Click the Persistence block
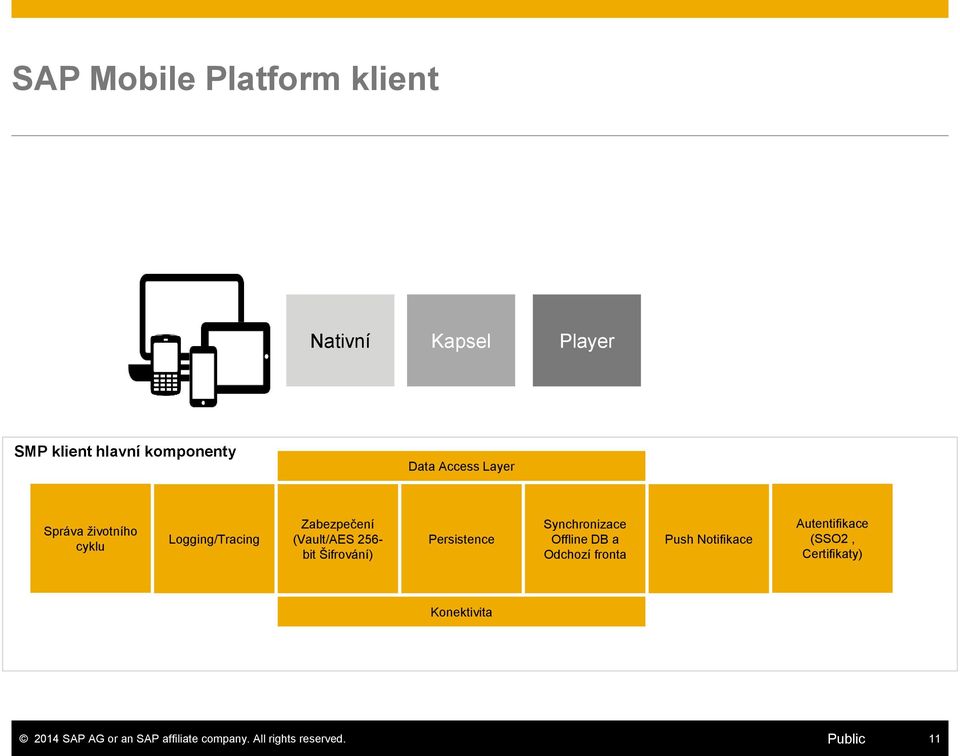The height and width of the screenshot is (756, 960). click(x=462, y=539)
